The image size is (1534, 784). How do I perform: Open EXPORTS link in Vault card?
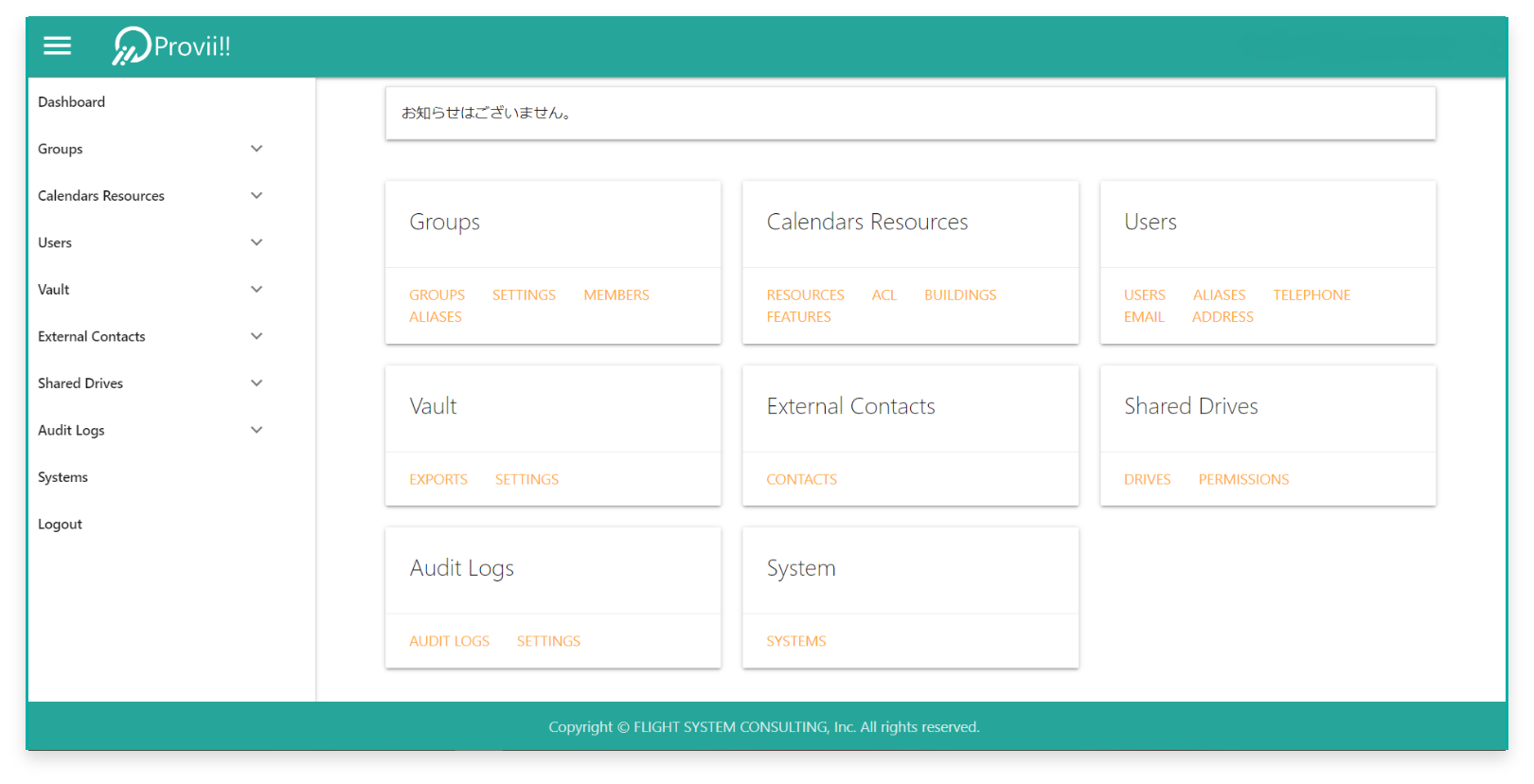click(x=438, y=480)
